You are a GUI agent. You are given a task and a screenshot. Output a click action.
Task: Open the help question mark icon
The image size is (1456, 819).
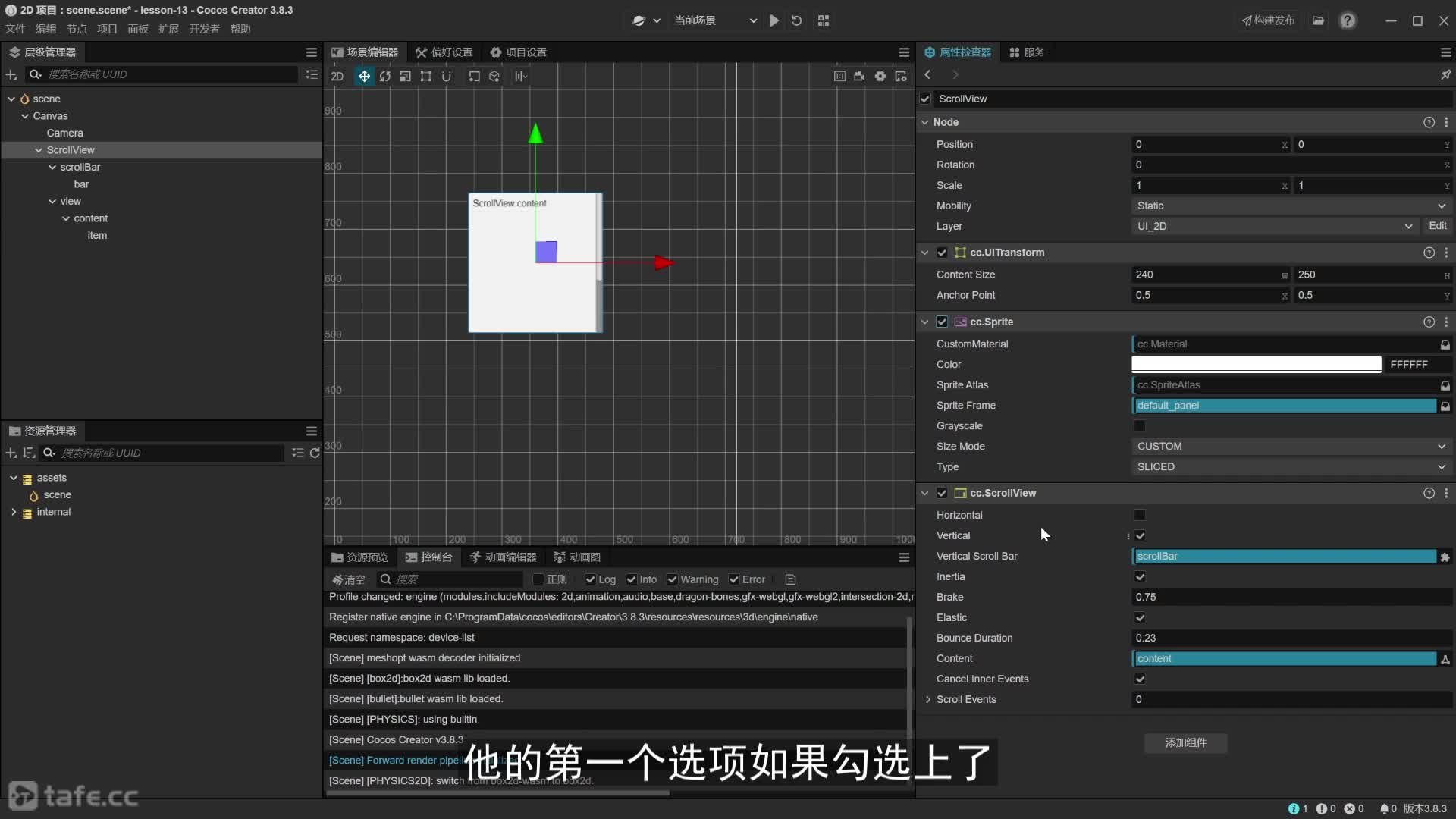[1348, 20]
